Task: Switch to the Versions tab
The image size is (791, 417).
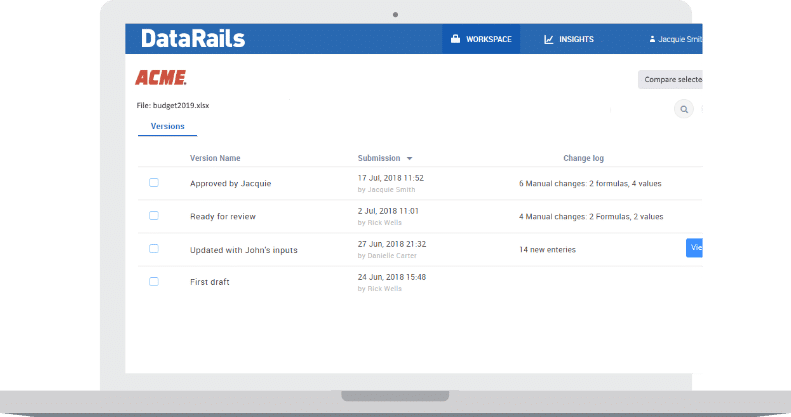Action: pyautogui.click(x=167, y=127)
